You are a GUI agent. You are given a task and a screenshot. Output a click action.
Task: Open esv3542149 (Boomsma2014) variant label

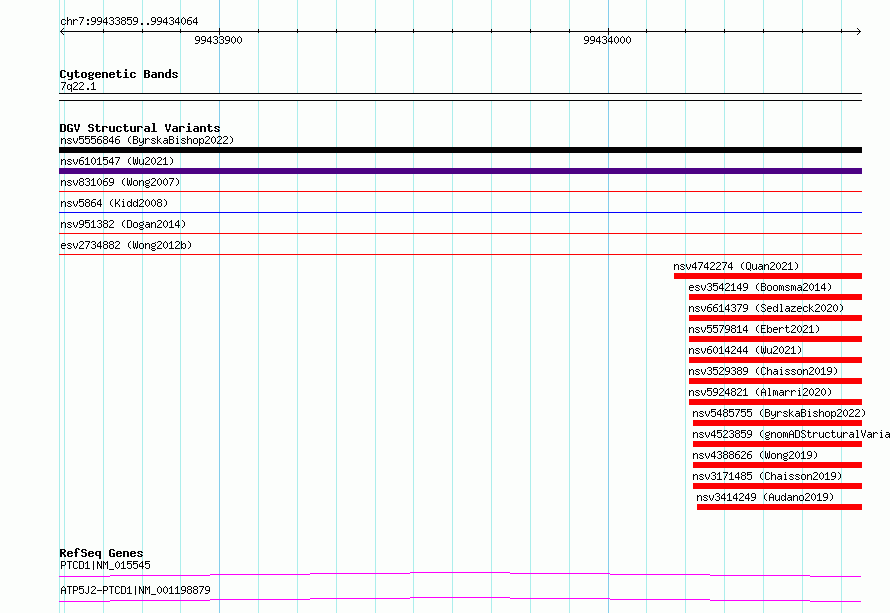[760, 287]
